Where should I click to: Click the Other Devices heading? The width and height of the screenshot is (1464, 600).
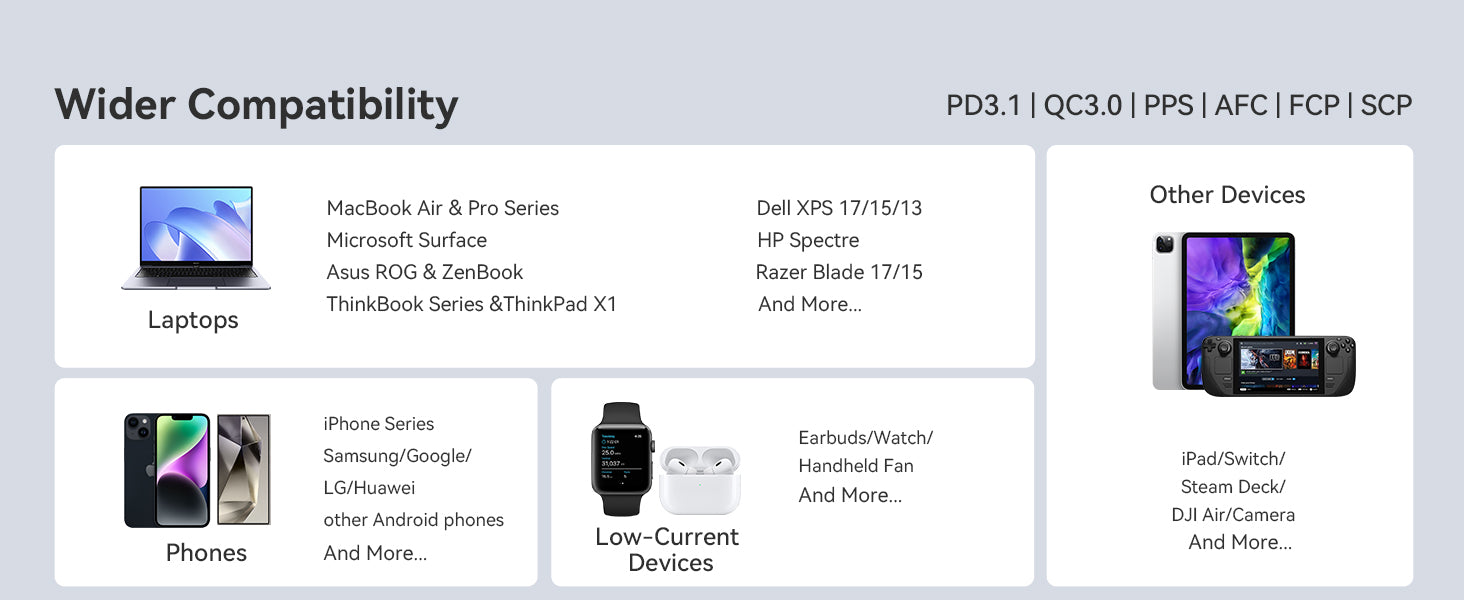pos(1227,195)
